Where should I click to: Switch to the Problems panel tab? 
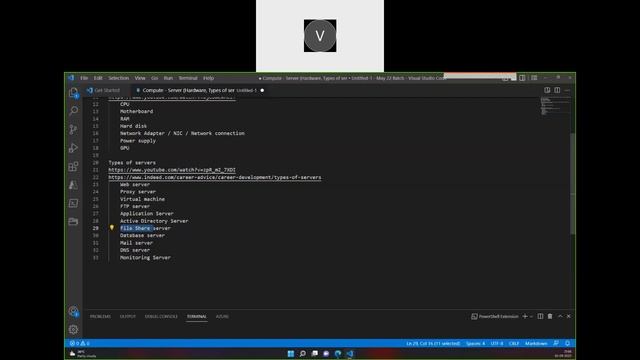[x=100, y=316]
